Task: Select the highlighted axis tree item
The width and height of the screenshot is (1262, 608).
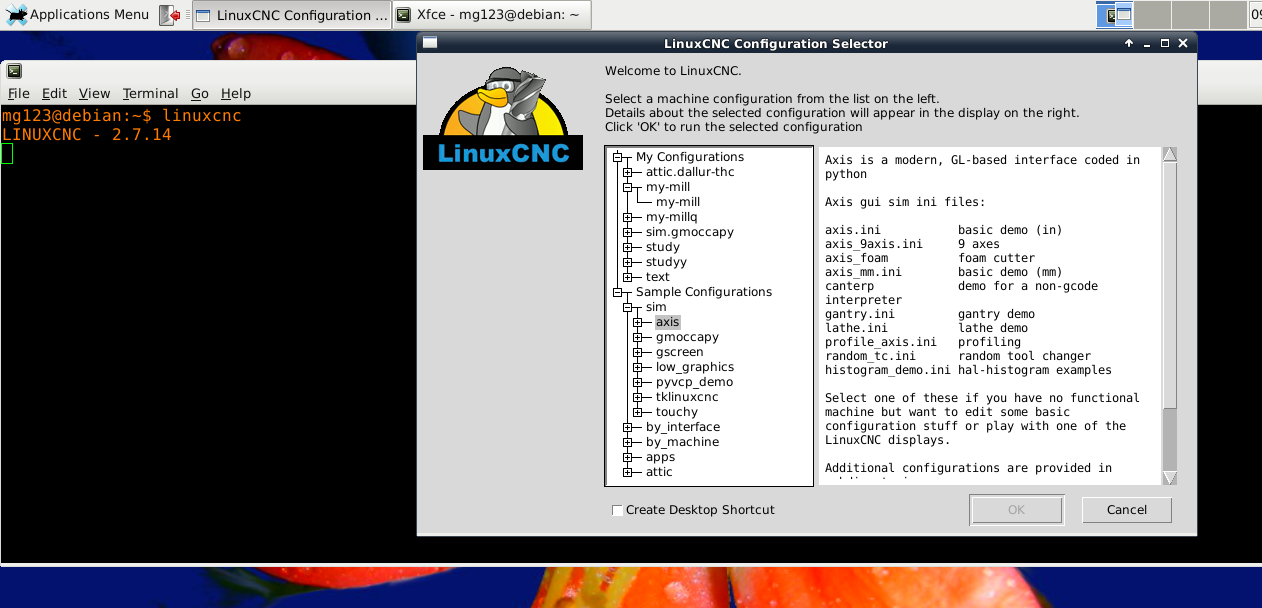Action: [668, 322]
